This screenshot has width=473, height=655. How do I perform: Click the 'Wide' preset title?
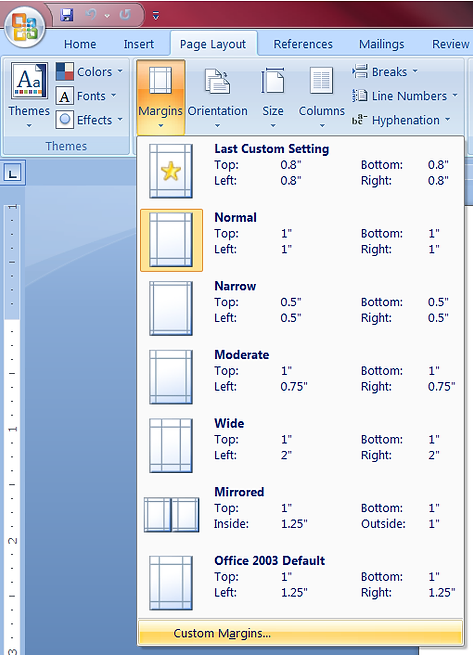point(229,423)
